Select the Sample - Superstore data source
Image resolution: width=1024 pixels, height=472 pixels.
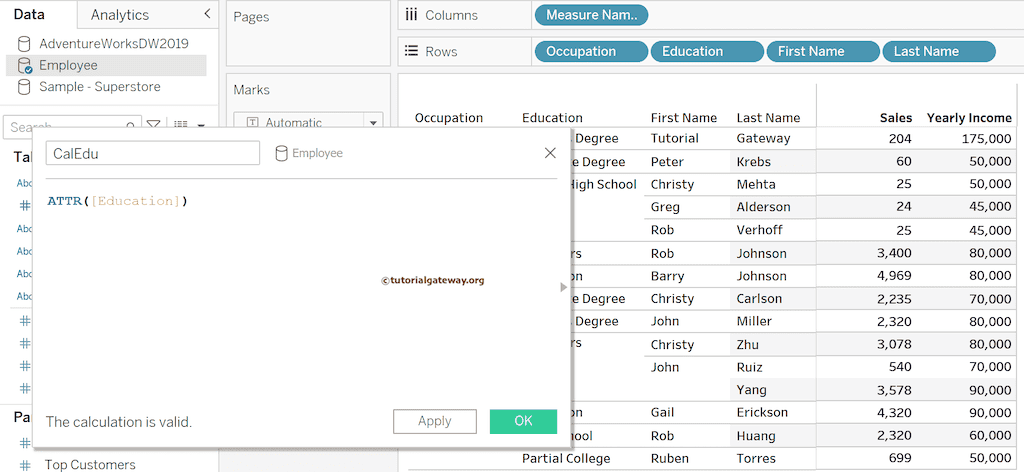coord(99,87)
